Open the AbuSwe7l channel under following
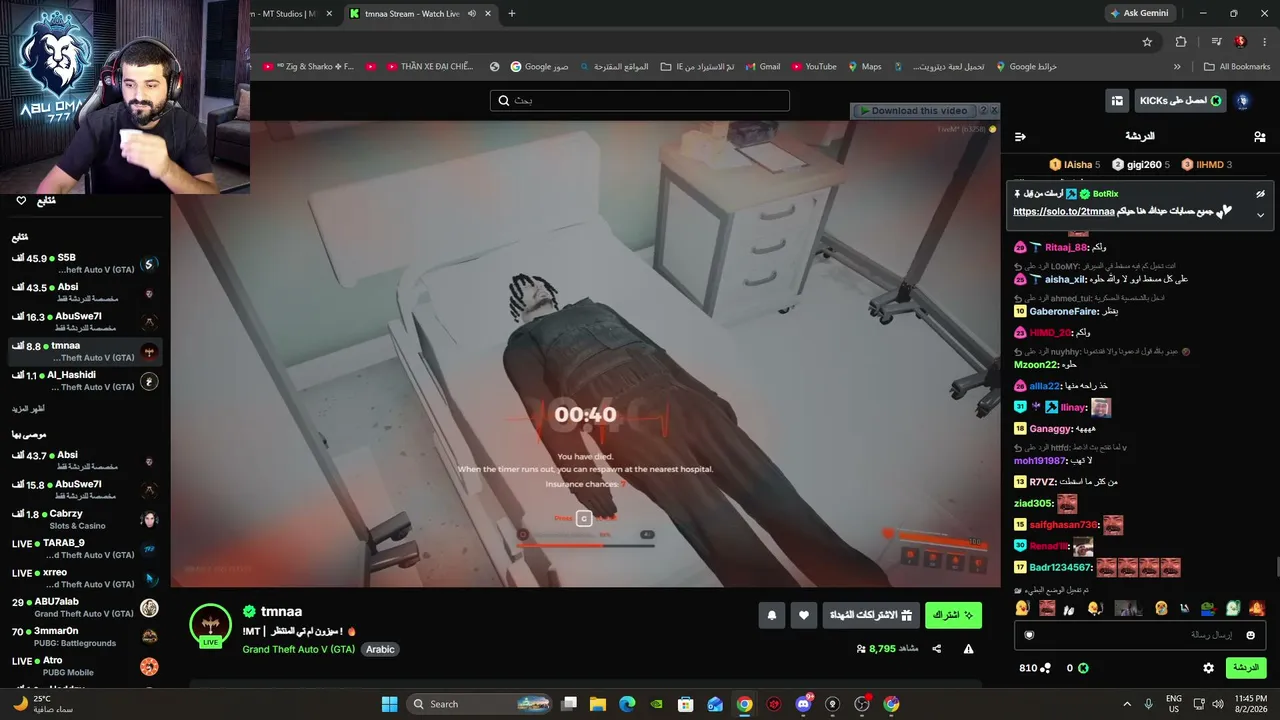This screenshot has height=720, width=1280. click(x=85, y=322)
